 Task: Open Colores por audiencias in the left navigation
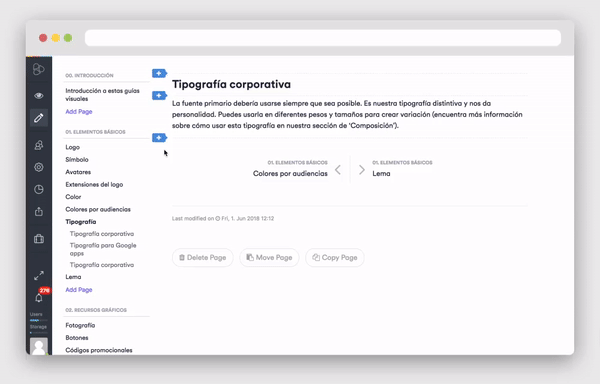tap(98, 209)
